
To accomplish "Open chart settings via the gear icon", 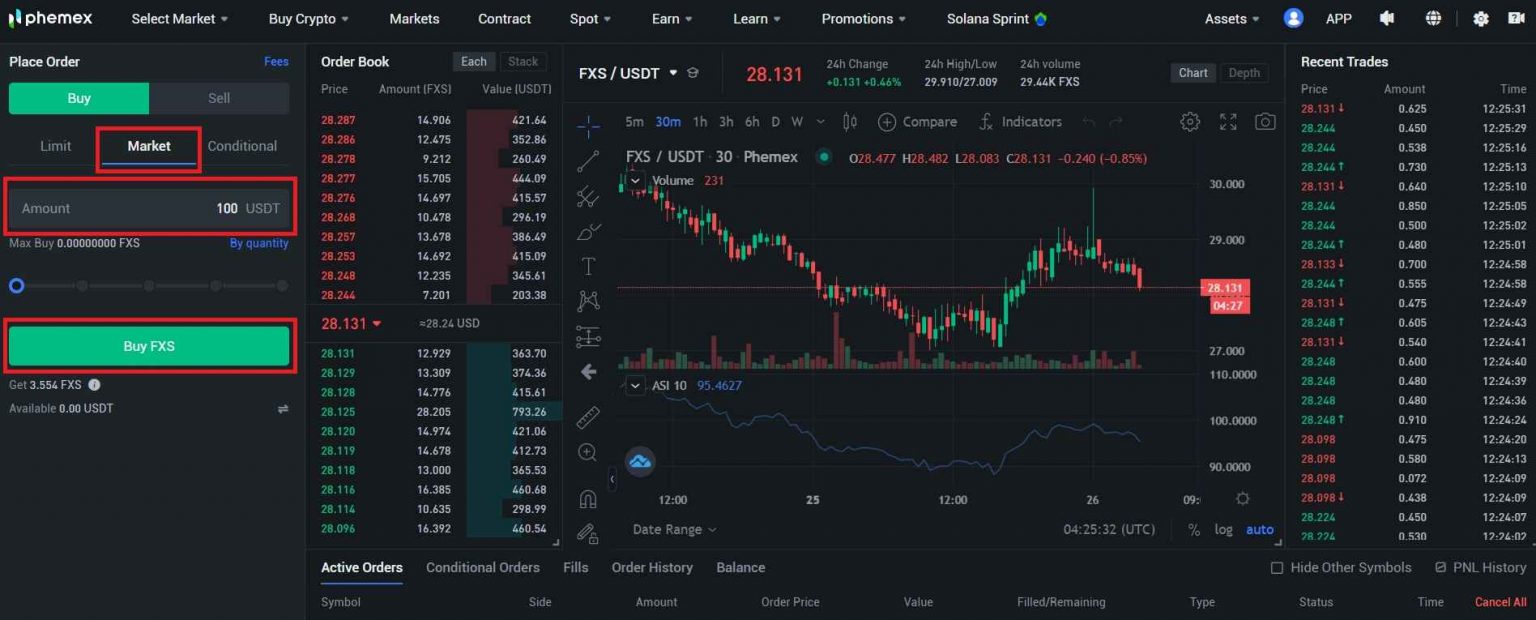I will coord(1189,121).
